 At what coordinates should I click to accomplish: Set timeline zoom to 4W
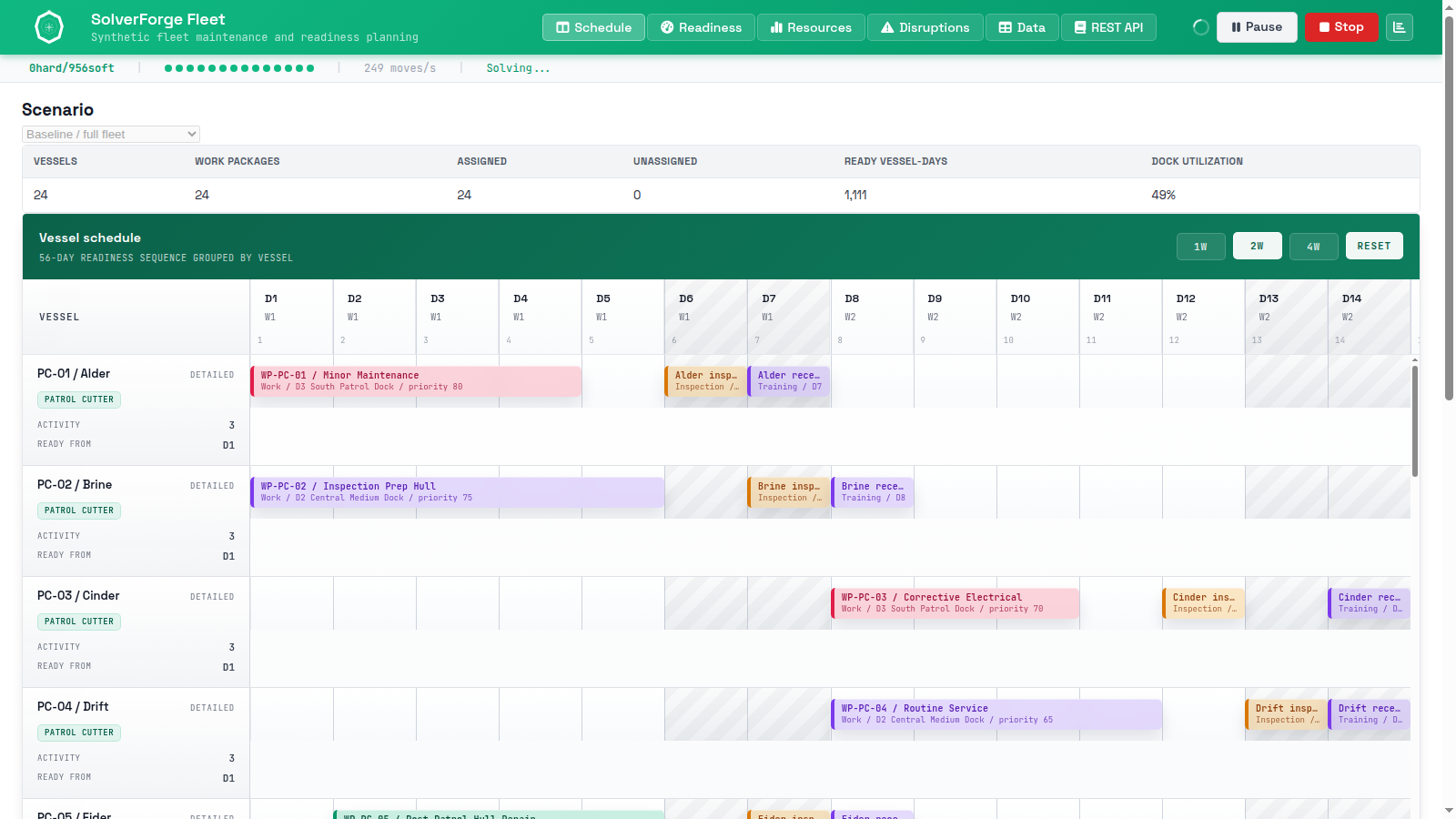pyautogui.click(x=1313, y=247)
